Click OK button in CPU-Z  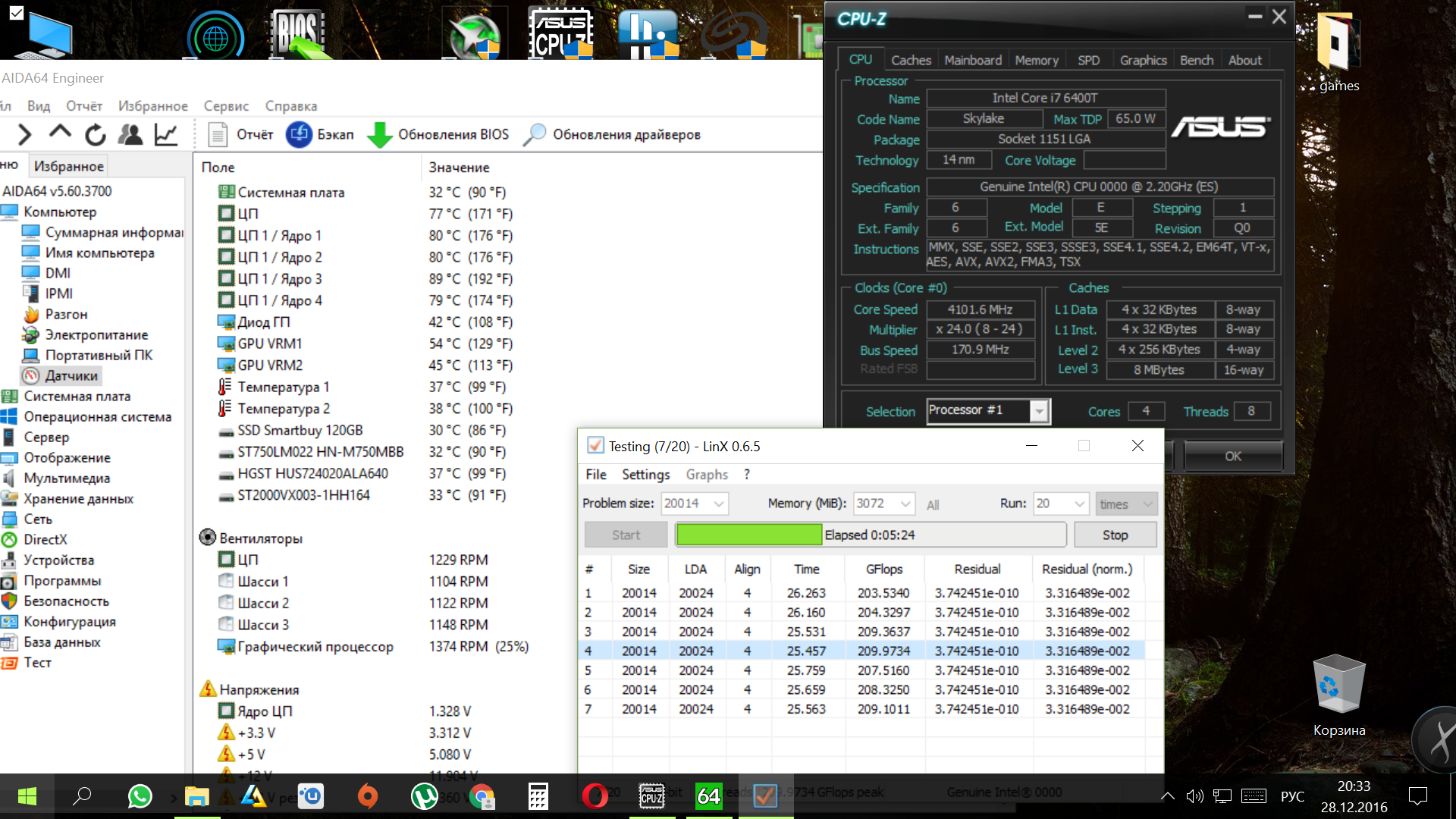1232,457
